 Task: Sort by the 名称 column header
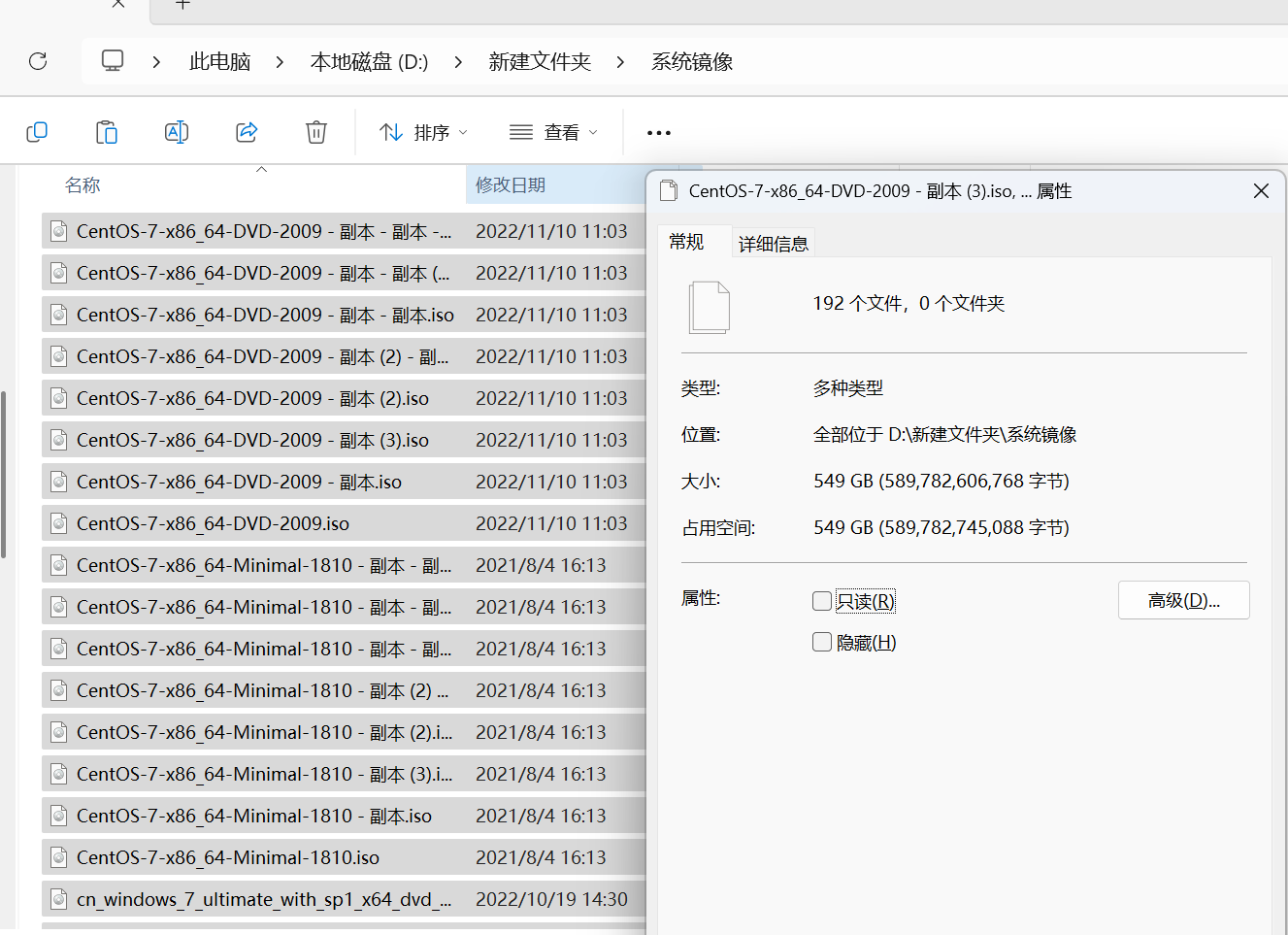tap(83, 185)
